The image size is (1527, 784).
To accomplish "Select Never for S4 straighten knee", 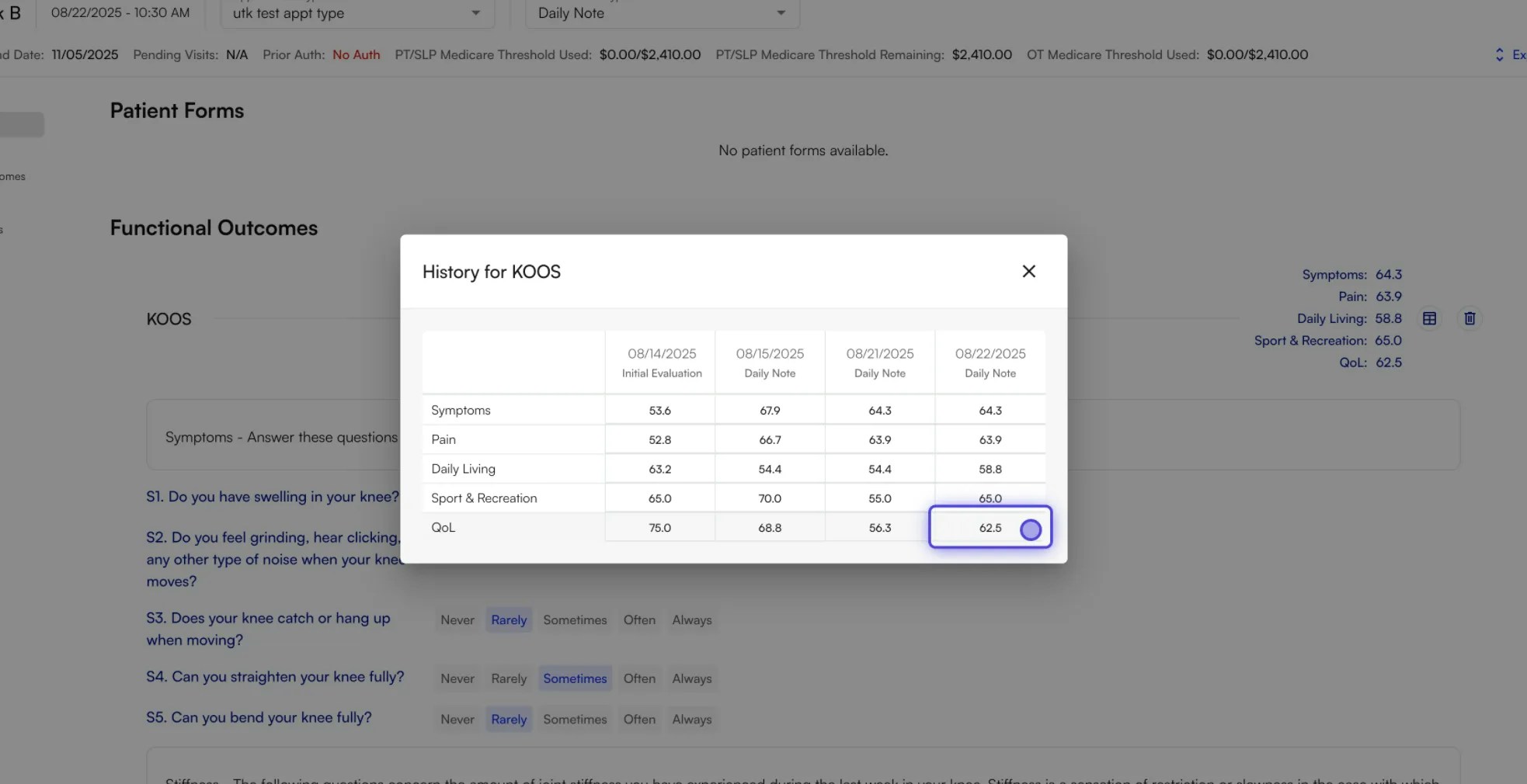I will click(457, 678).
